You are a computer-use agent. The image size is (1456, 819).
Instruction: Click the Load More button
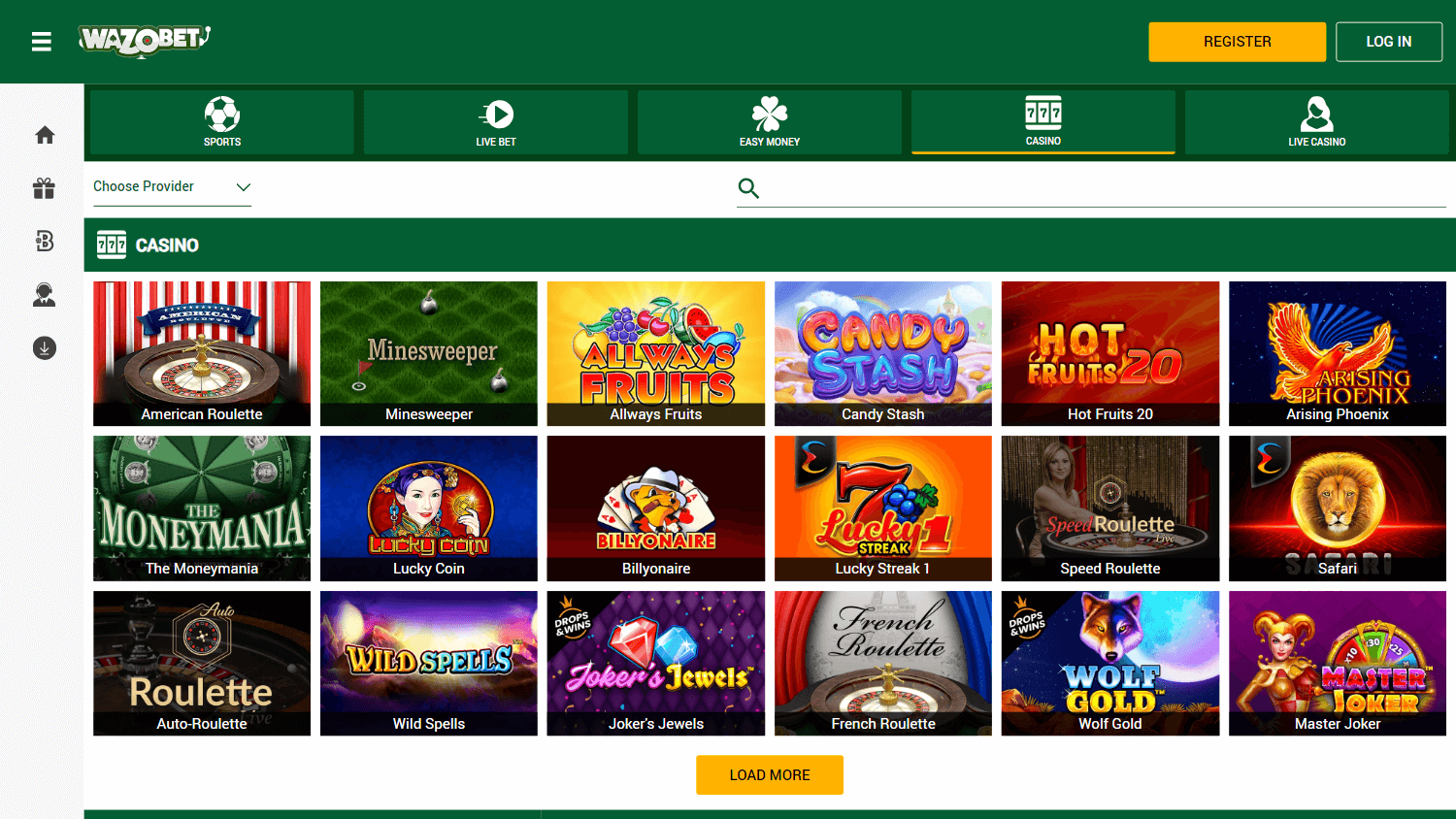coord(770,775)
